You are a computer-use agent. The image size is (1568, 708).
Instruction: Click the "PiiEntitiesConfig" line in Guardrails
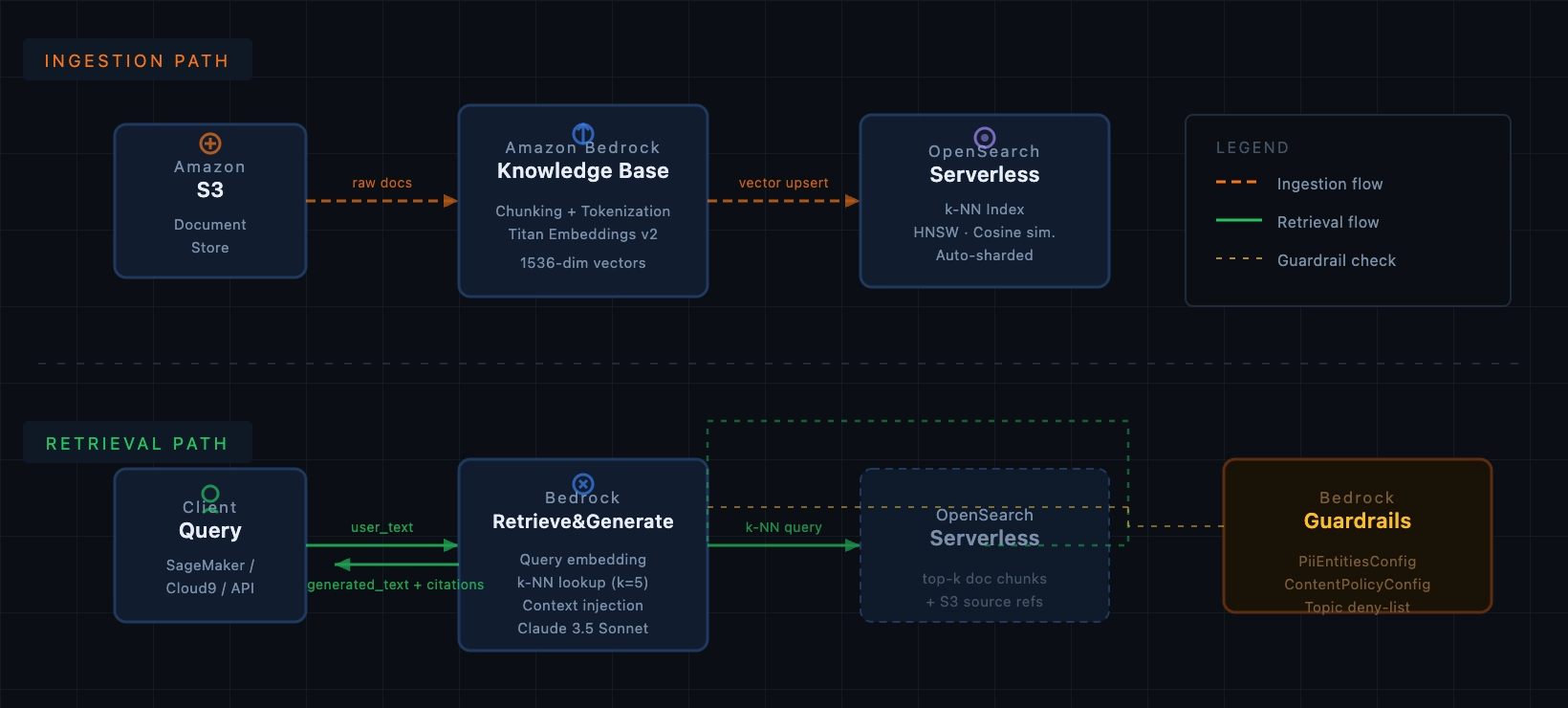1358,562
